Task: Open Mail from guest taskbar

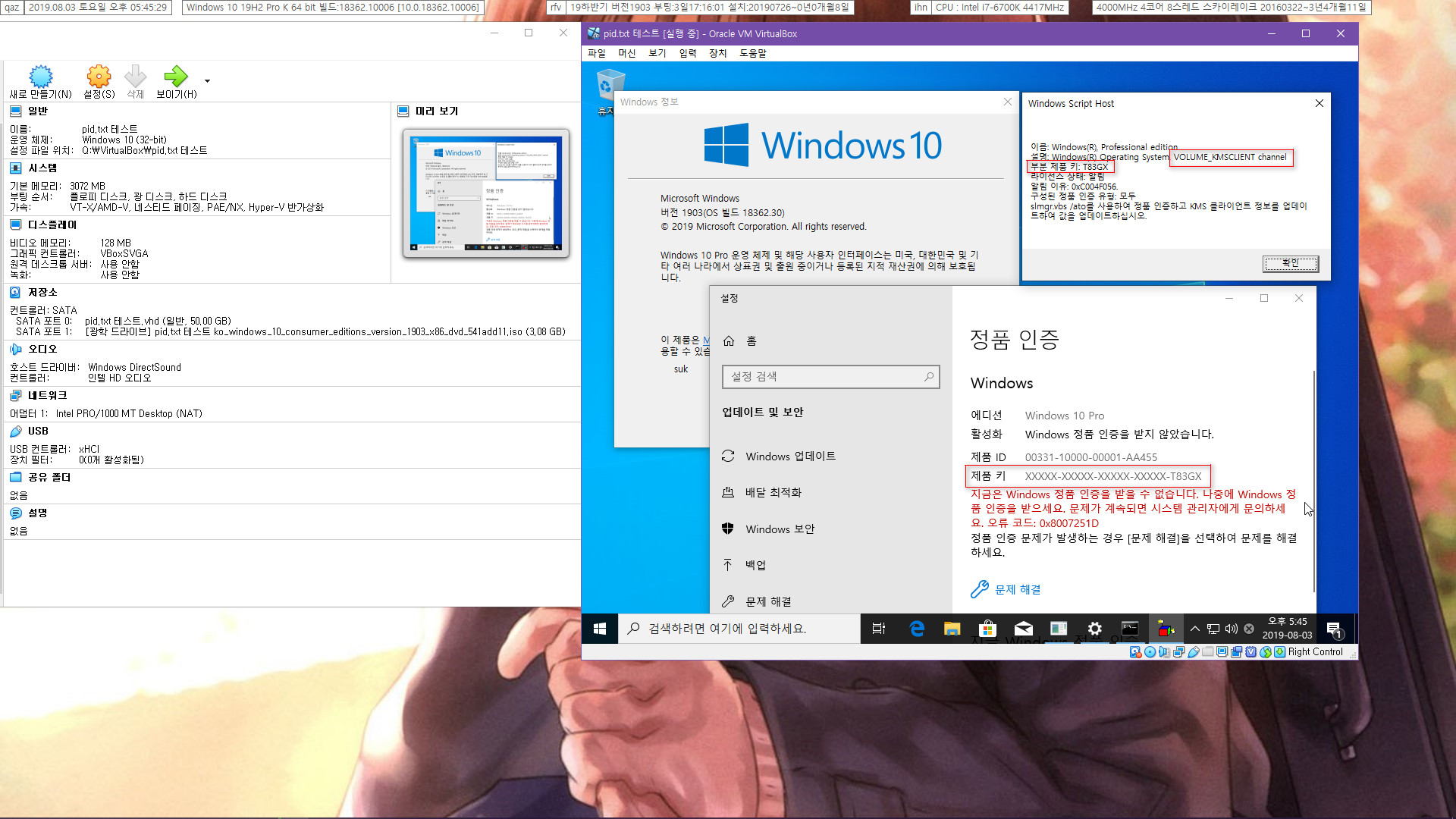Action: (x=1023, y=629)
